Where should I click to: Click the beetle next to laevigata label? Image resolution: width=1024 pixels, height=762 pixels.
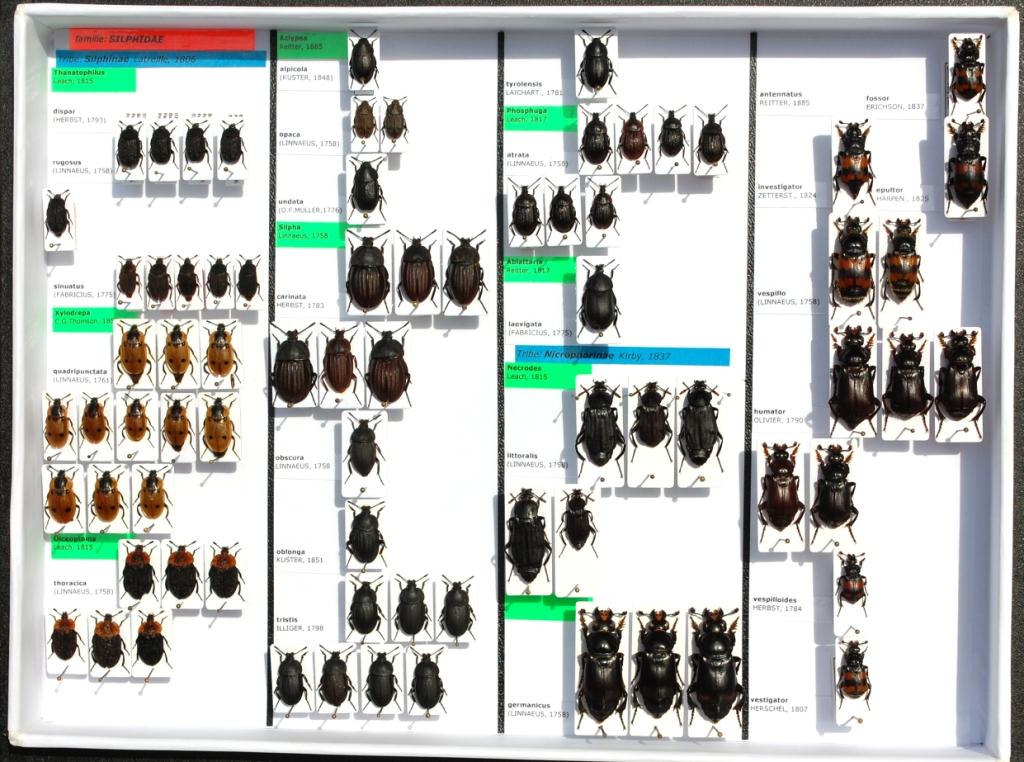598,299
